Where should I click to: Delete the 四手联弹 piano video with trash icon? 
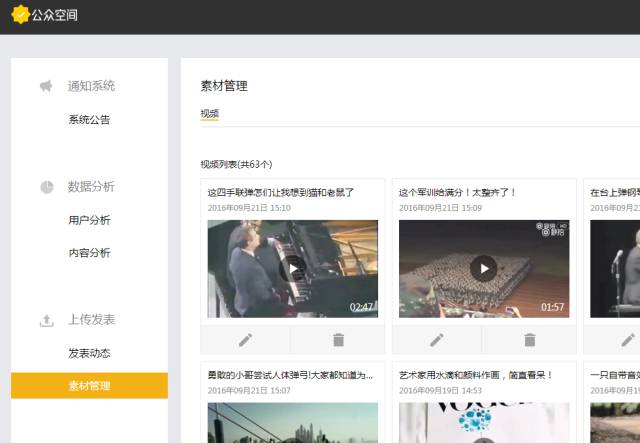point(338,340)
